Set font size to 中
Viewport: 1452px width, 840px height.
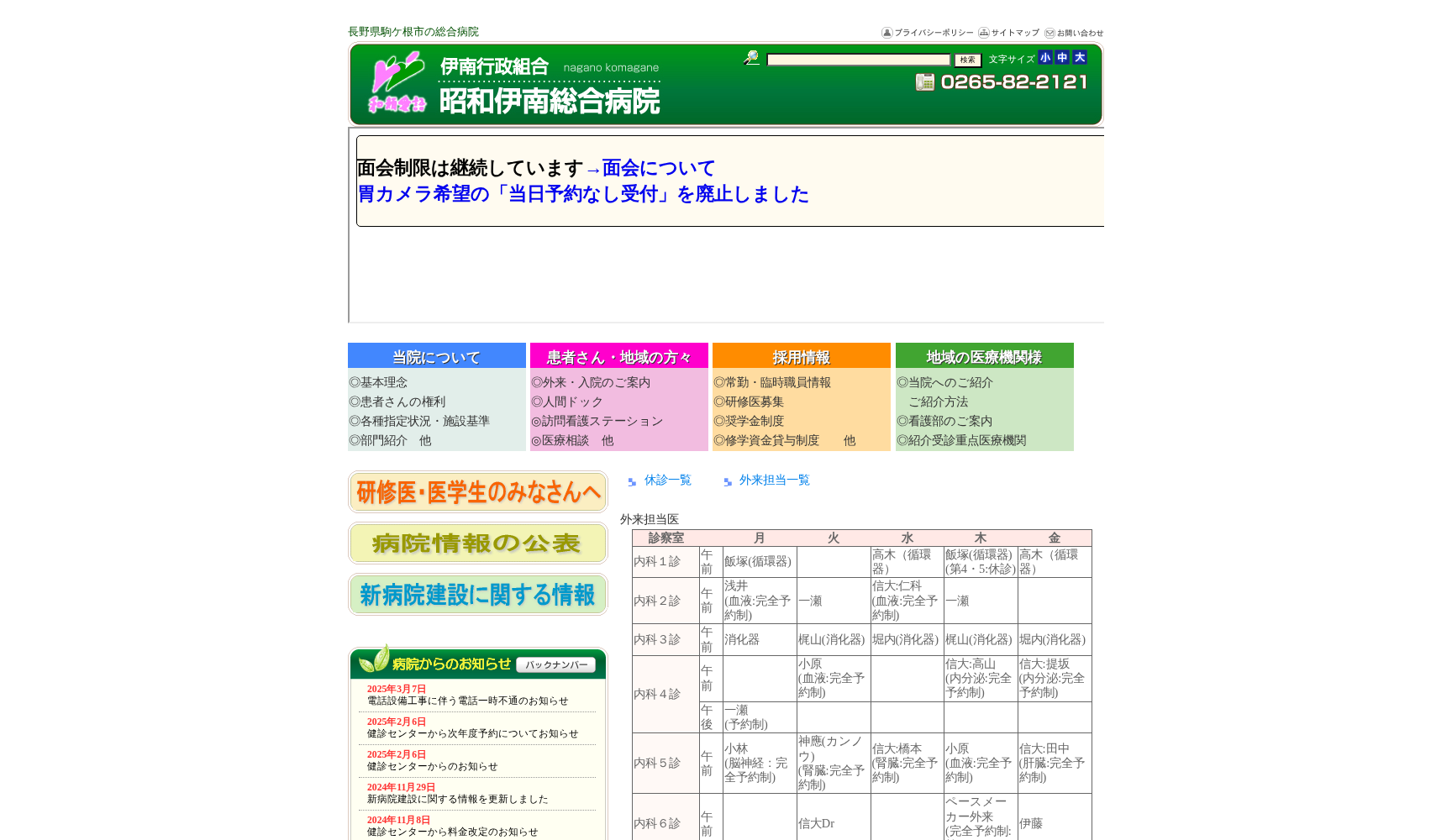pyautogui.click(x=1062, y=57)
